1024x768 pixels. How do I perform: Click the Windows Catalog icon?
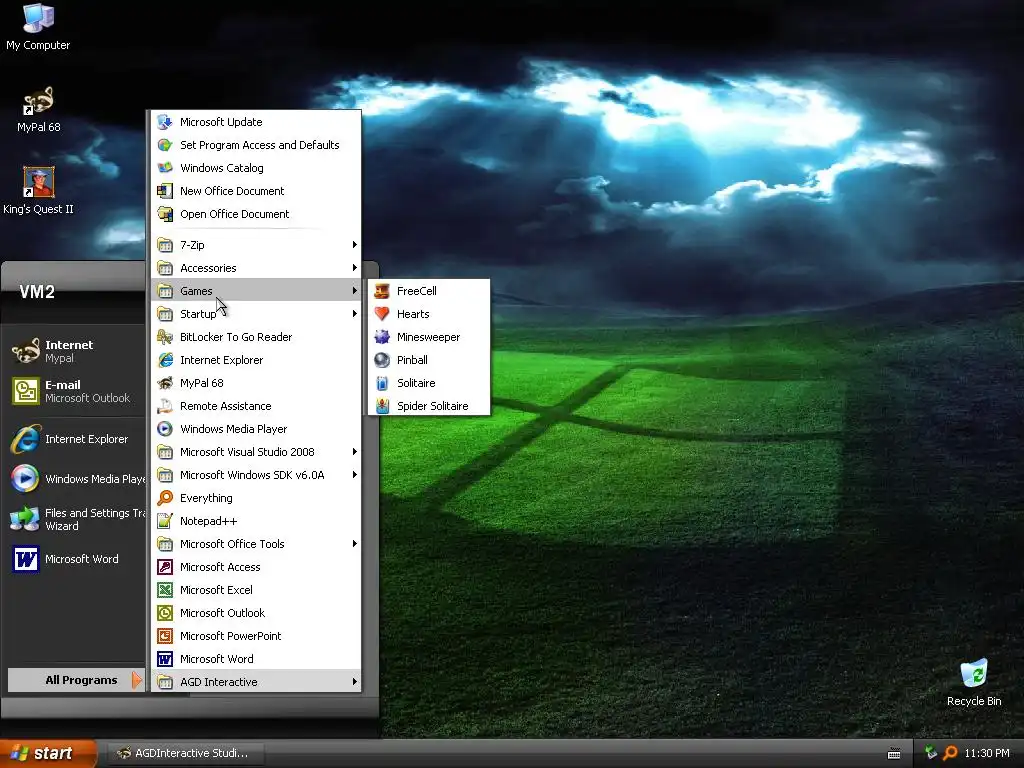[x=165, y=168]
